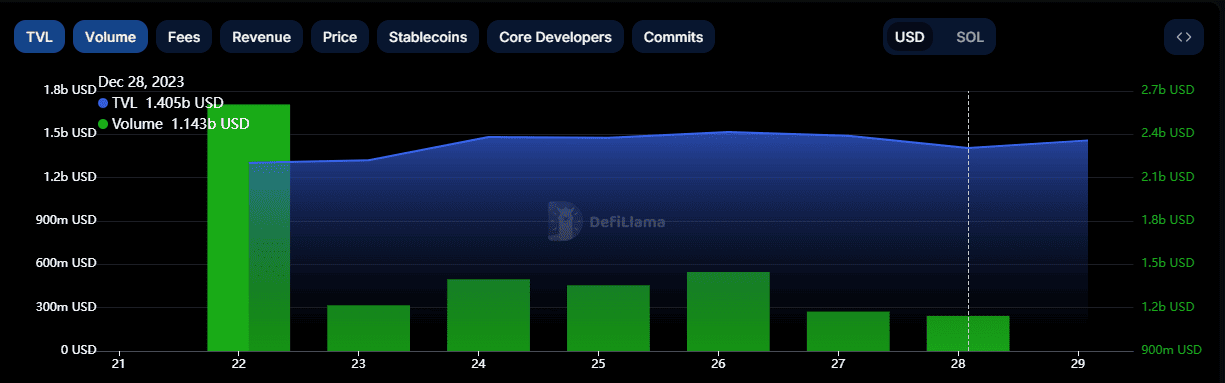Screen dimensions: 1225x383
Task: Click the volume bar for day 27
Action: tap(848, 331)
